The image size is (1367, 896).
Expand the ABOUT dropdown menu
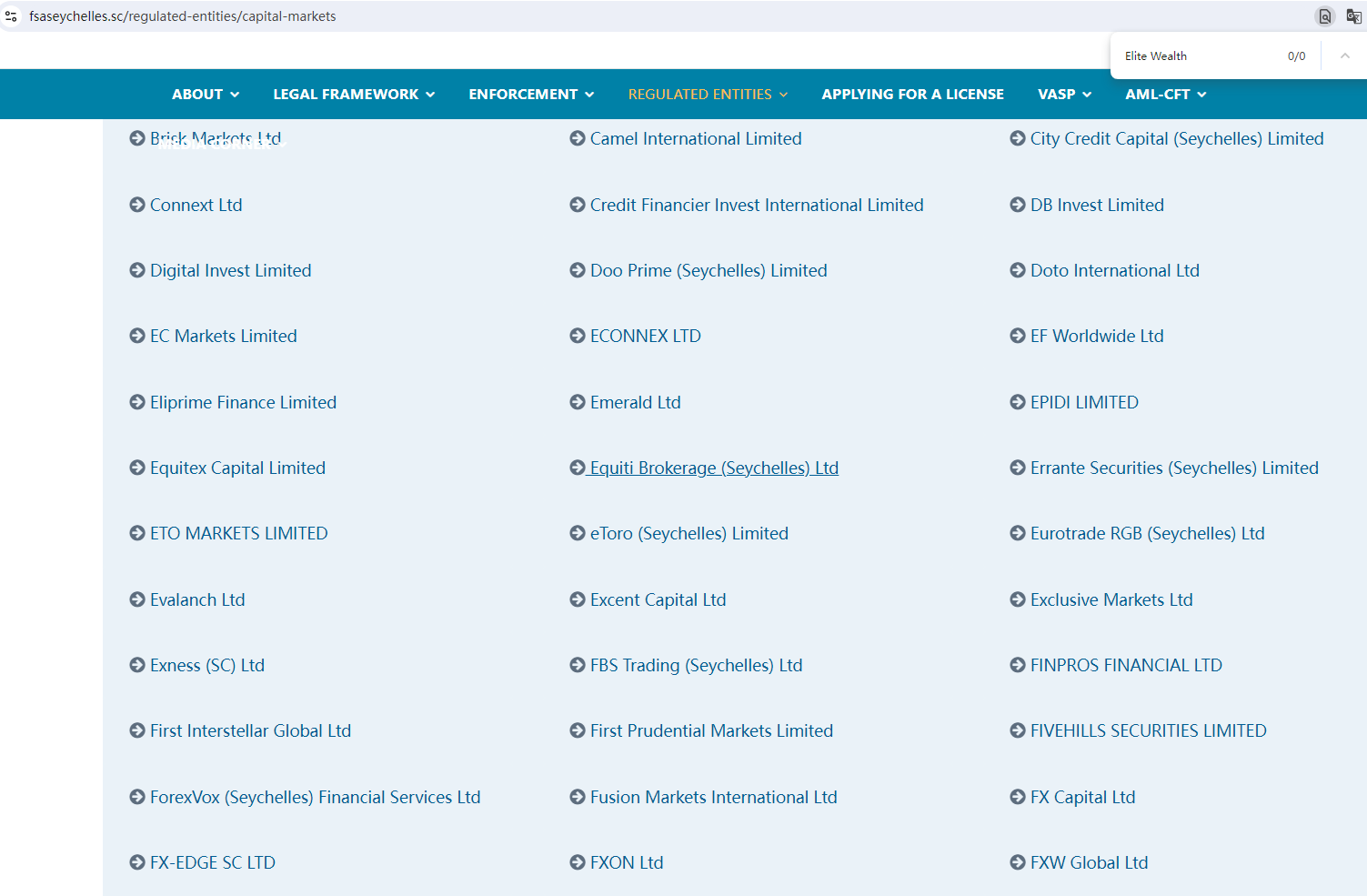[206, 94]
